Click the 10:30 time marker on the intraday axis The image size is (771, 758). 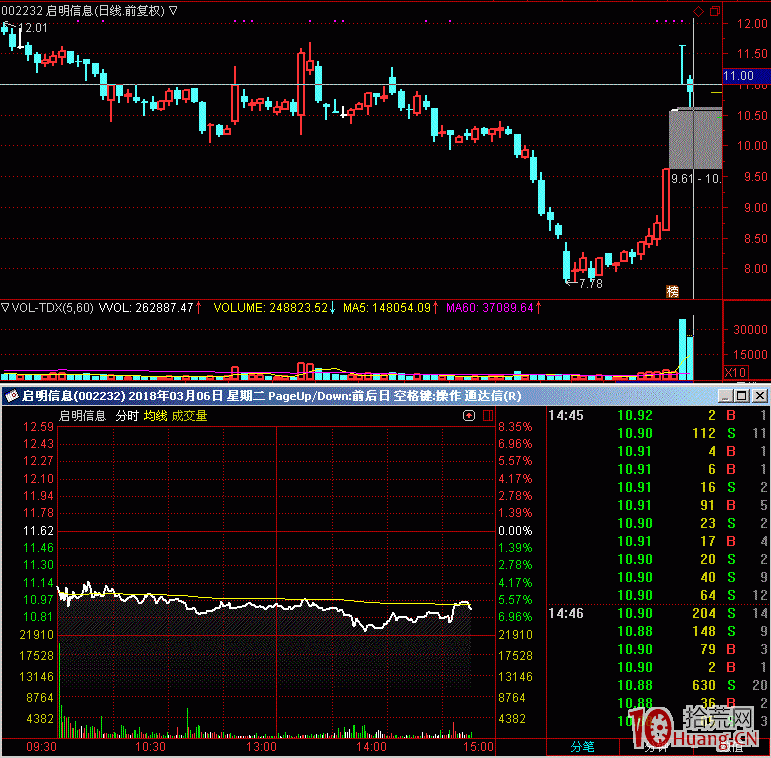pyautogui.click(x=150, y=746)
